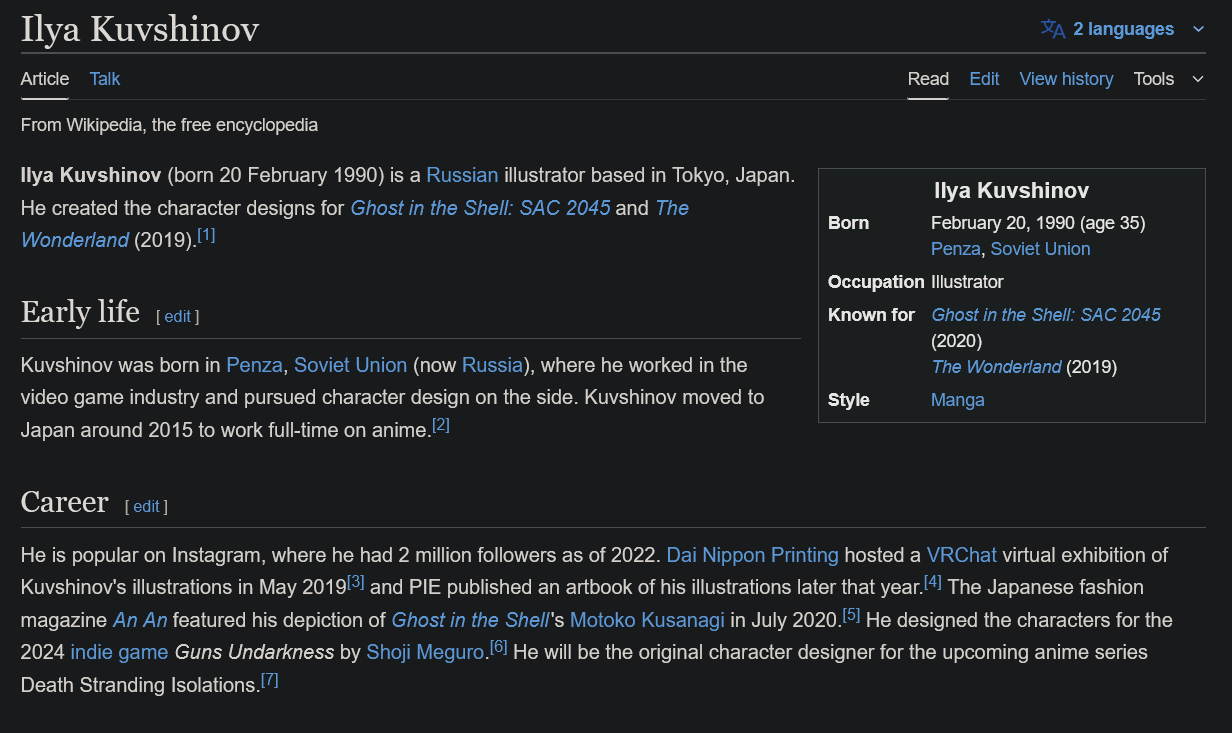
Task: Open the indie game link
Action: point(120,653)
